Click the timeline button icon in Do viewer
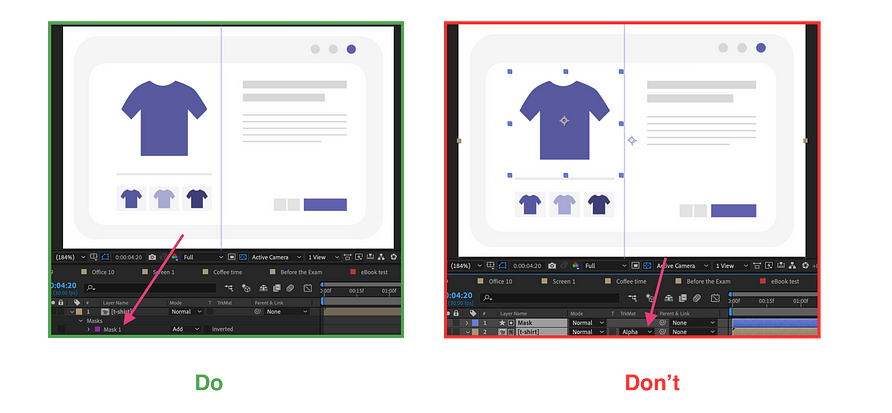Viewport: 892px width, 413px height. pyautogui.click(x=370, y=257)
